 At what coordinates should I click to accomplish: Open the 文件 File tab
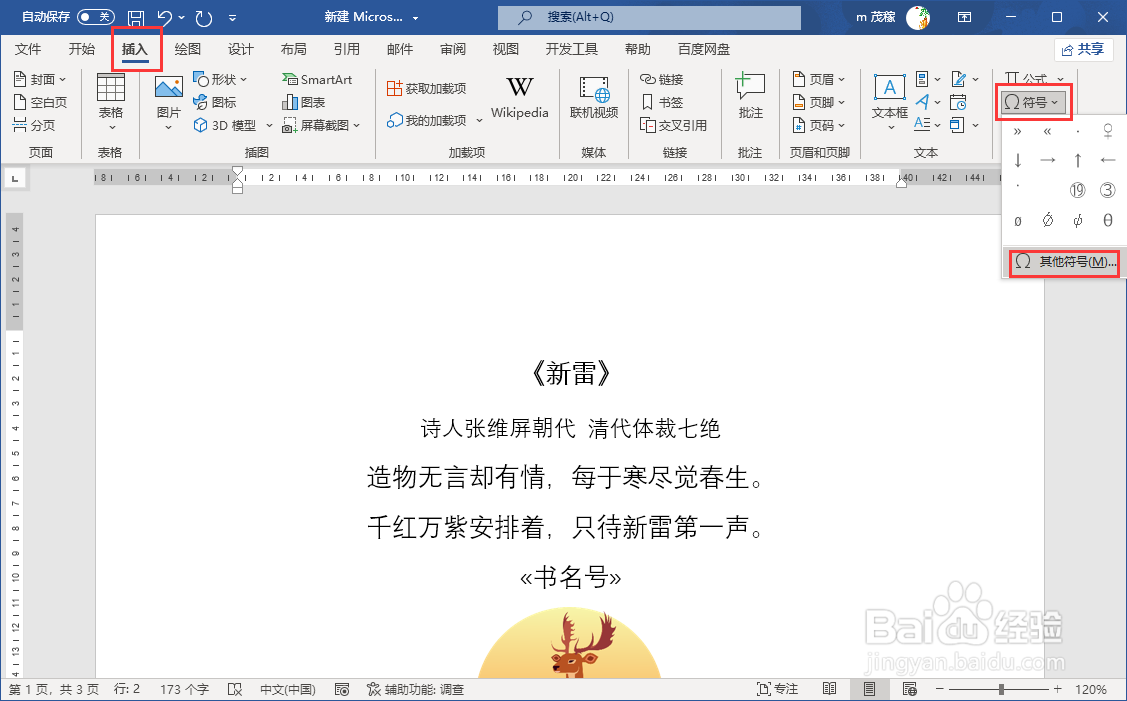(28, 49)
